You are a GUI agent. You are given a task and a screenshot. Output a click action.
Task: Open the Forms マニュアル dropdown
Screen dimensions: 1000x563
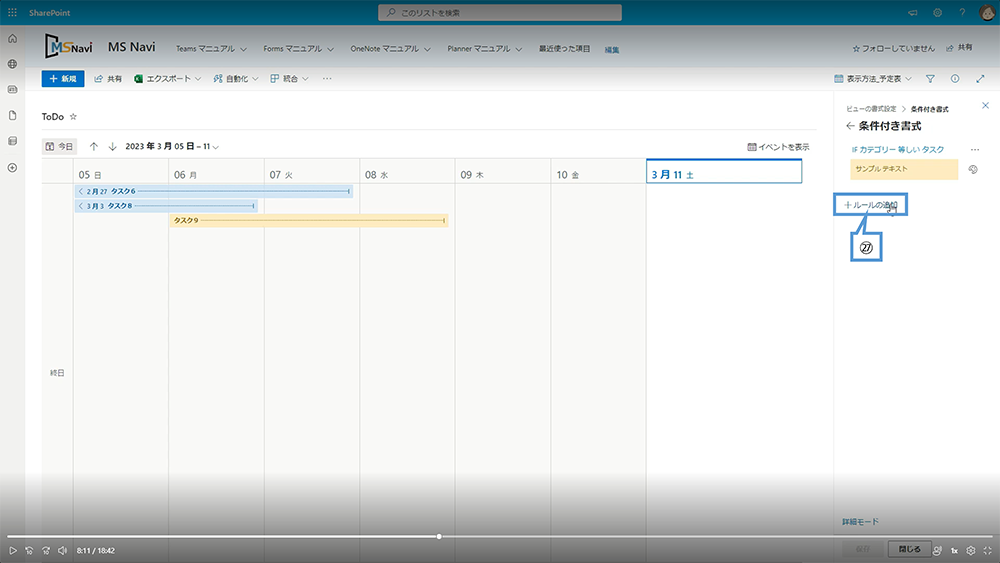pyautogui.click(x=298, y=48)
